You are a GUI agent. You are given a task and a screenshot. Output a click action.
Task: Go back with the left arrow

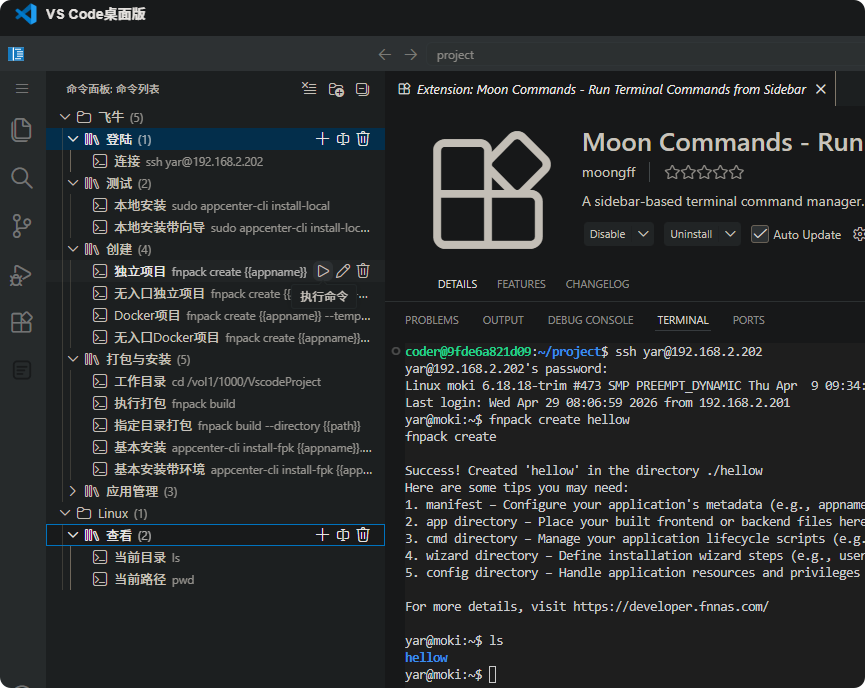[385, 55]
